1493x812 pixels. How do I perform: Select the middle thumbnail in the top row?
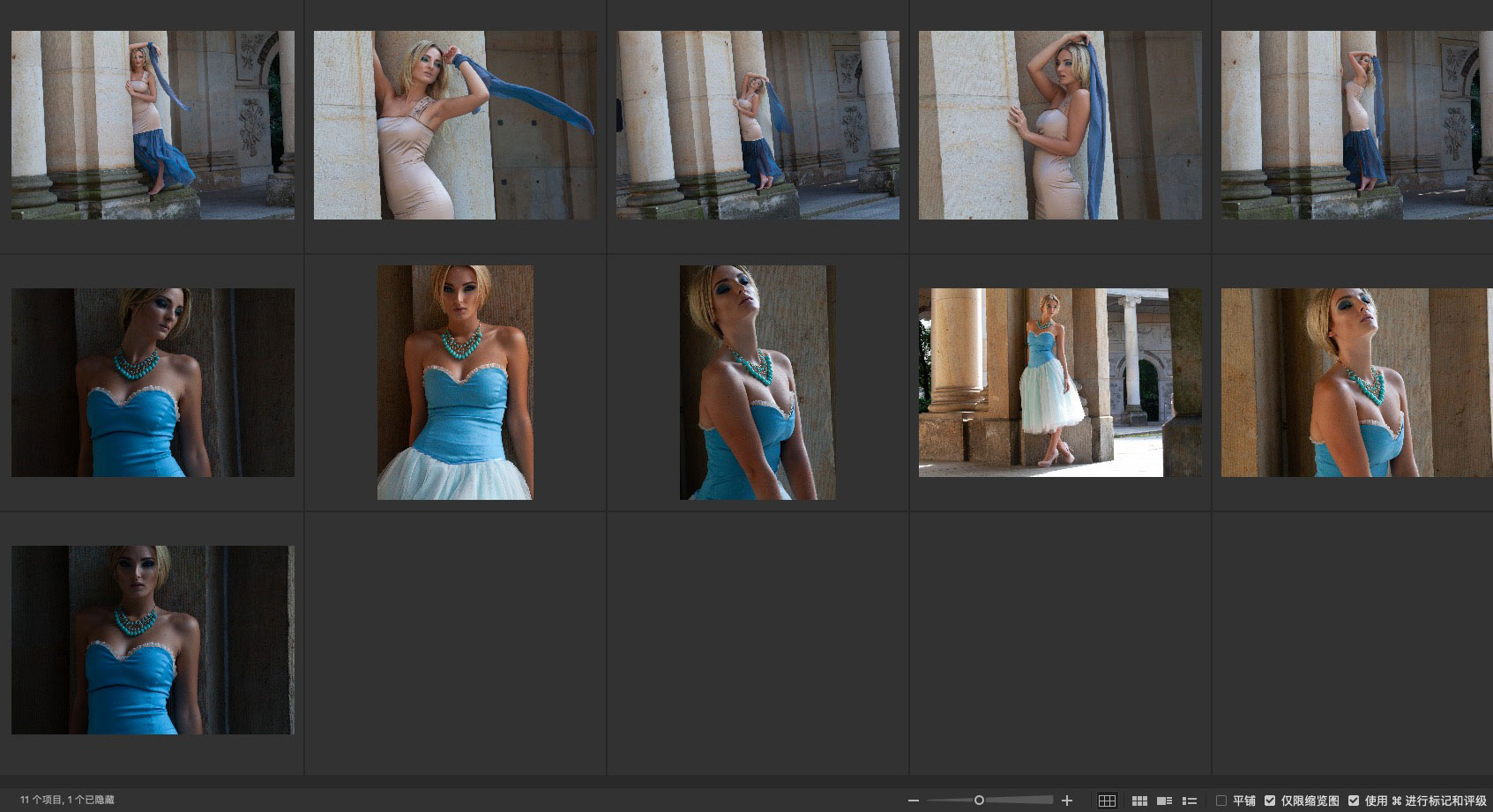(x=758, y=125)
